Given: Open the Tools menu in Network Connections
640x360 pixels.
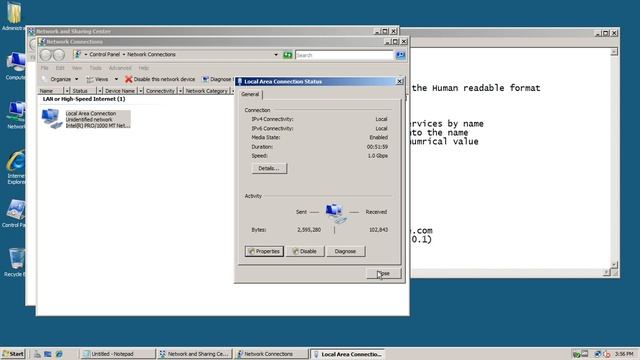Looking at the screenshot, I should point(95,68).
